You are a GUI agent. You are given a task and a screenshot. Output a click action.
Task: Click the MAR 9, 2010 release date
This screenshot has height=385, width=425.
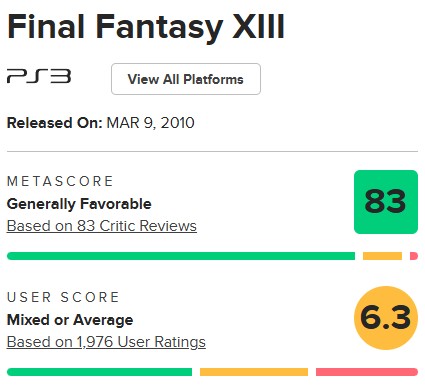coord(150,123)
